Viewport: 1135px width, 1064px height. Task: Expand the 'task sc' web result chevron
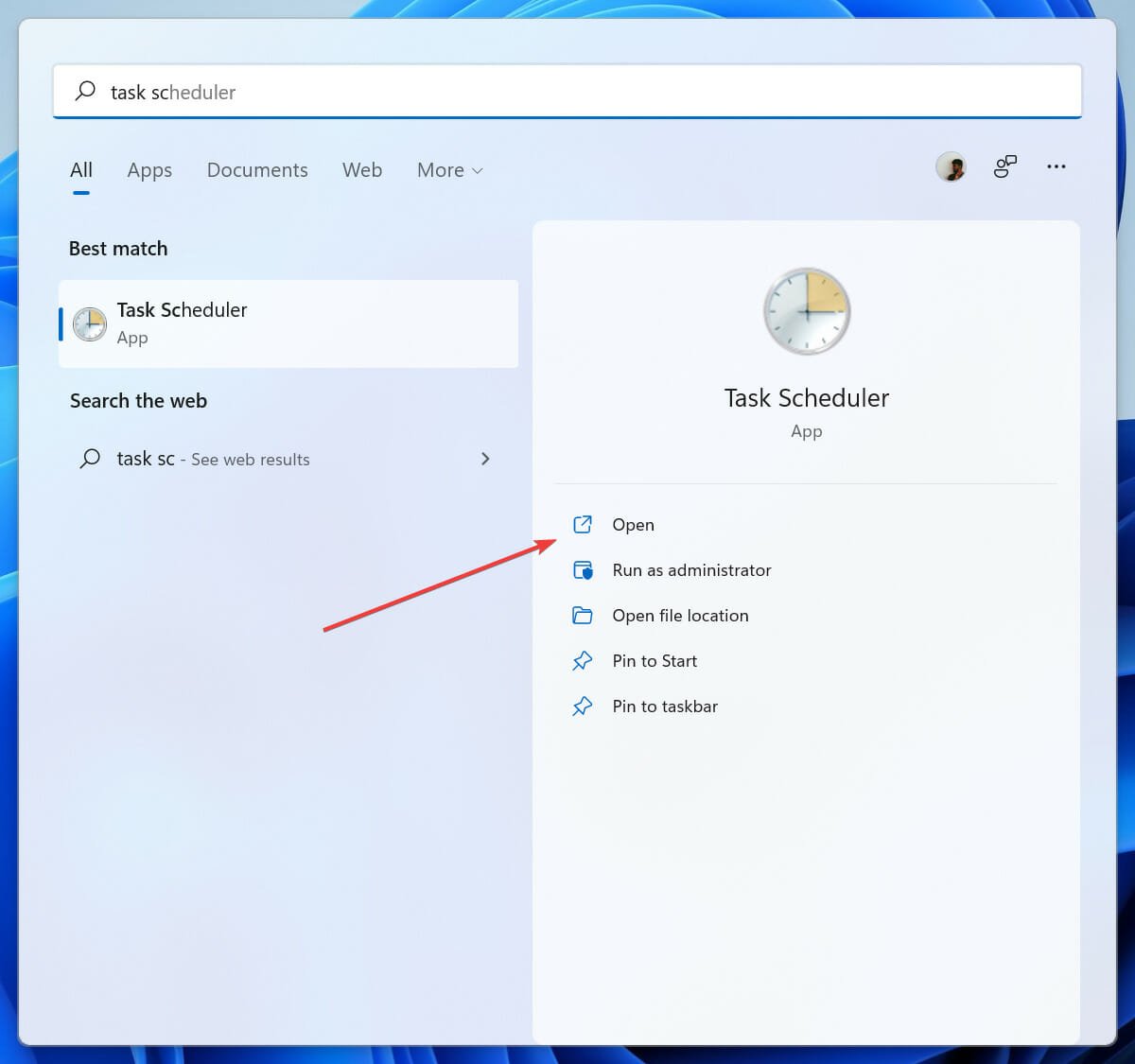[485, 459]
